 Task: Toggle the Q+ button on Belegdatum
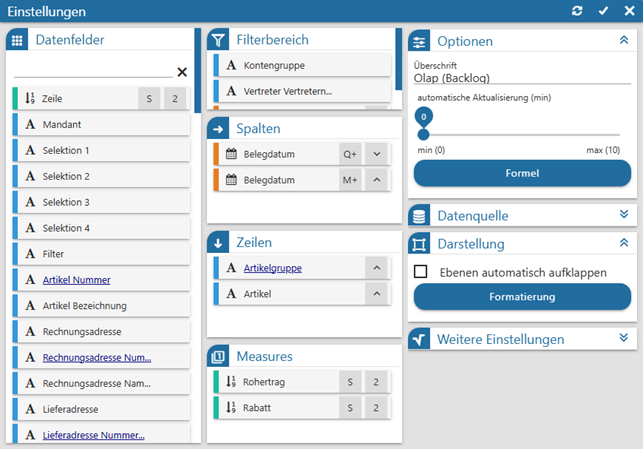[x=350, y=154]
